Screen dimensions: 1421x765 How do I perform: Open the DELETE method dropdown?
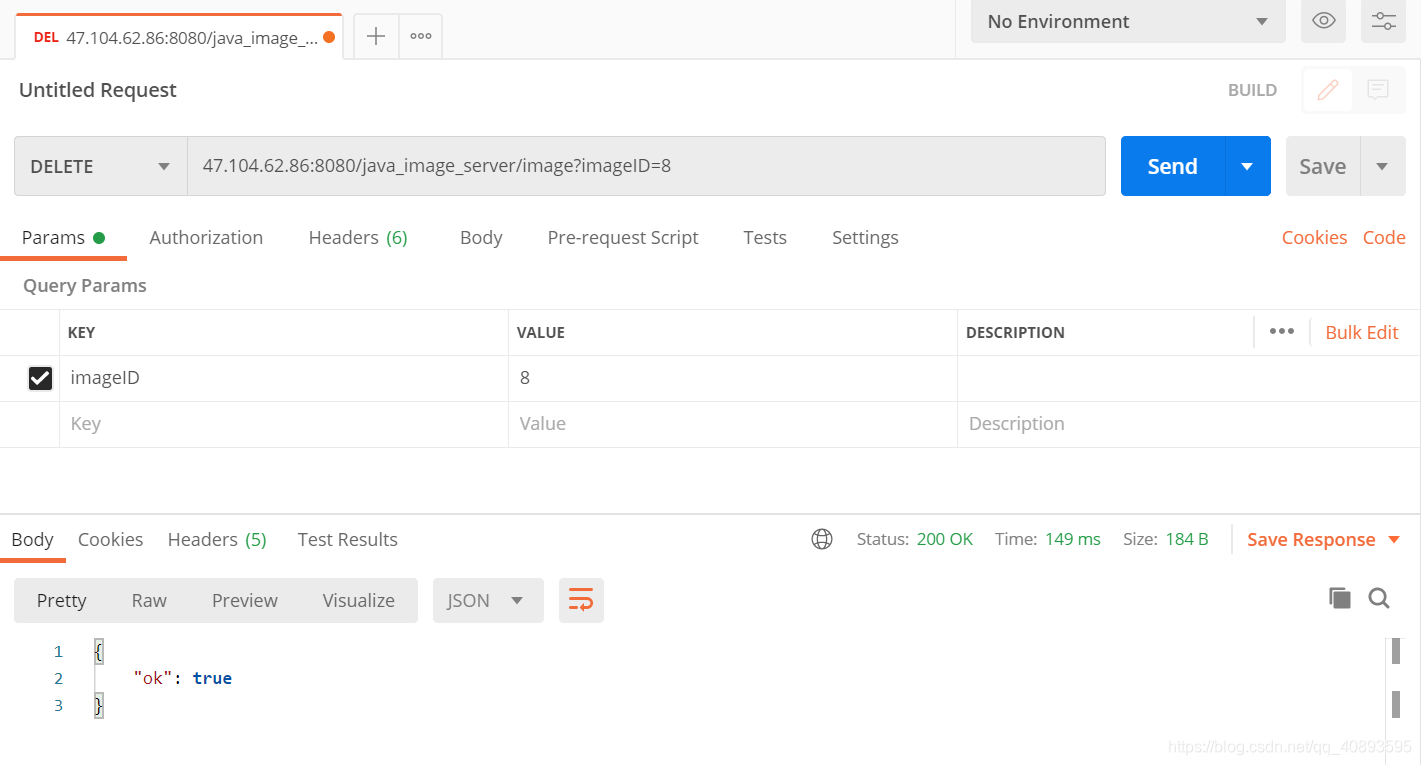tap(100, 166)
